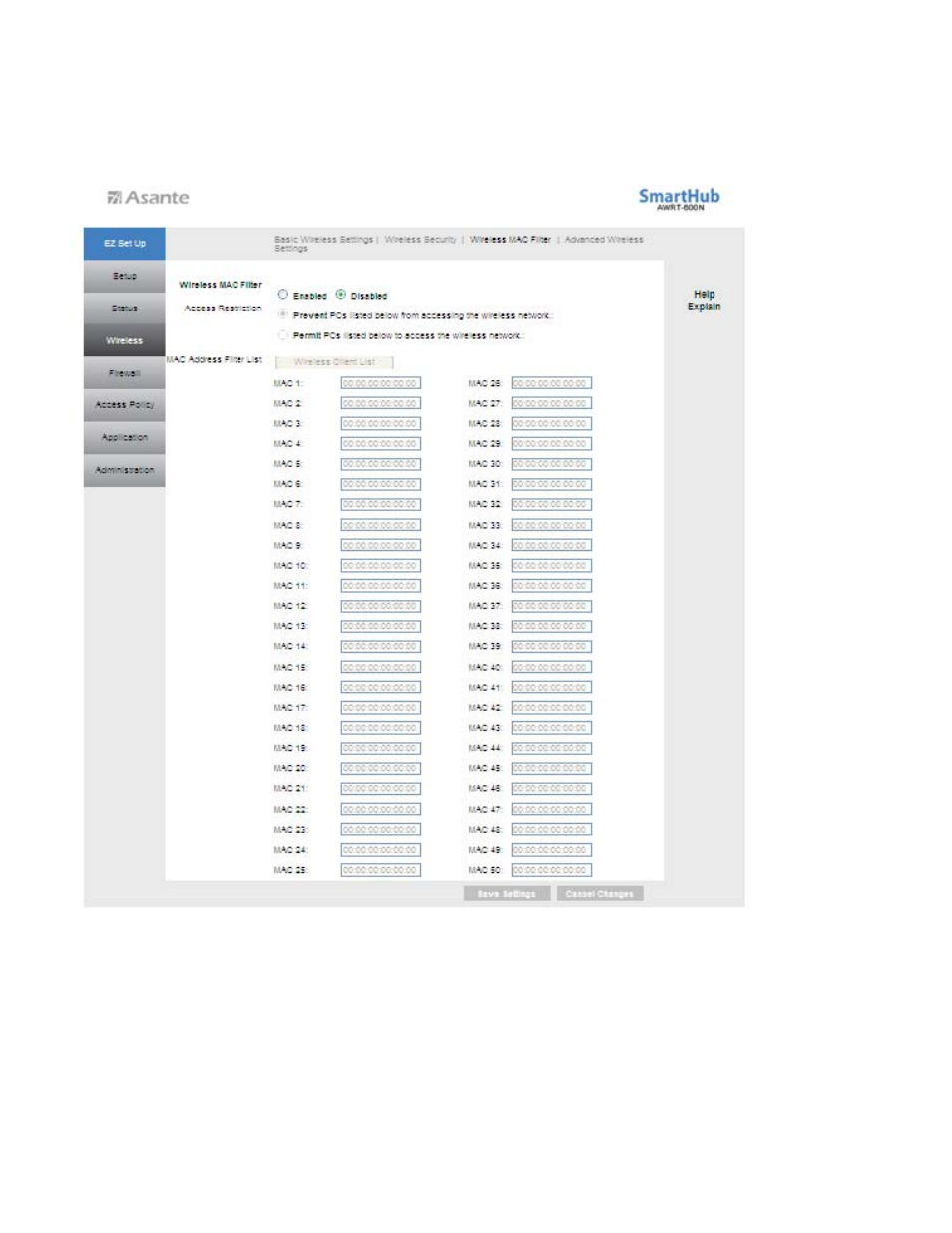This screenshot has height=1233, width=952.
Task: Open the Help link
Action: [x=705, y=295]
